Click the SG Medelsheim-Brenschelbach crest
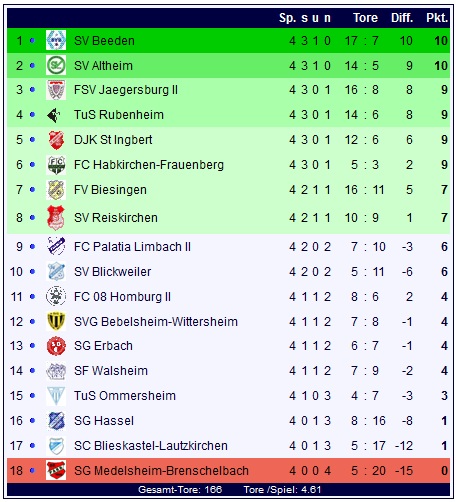 [56, 470]
